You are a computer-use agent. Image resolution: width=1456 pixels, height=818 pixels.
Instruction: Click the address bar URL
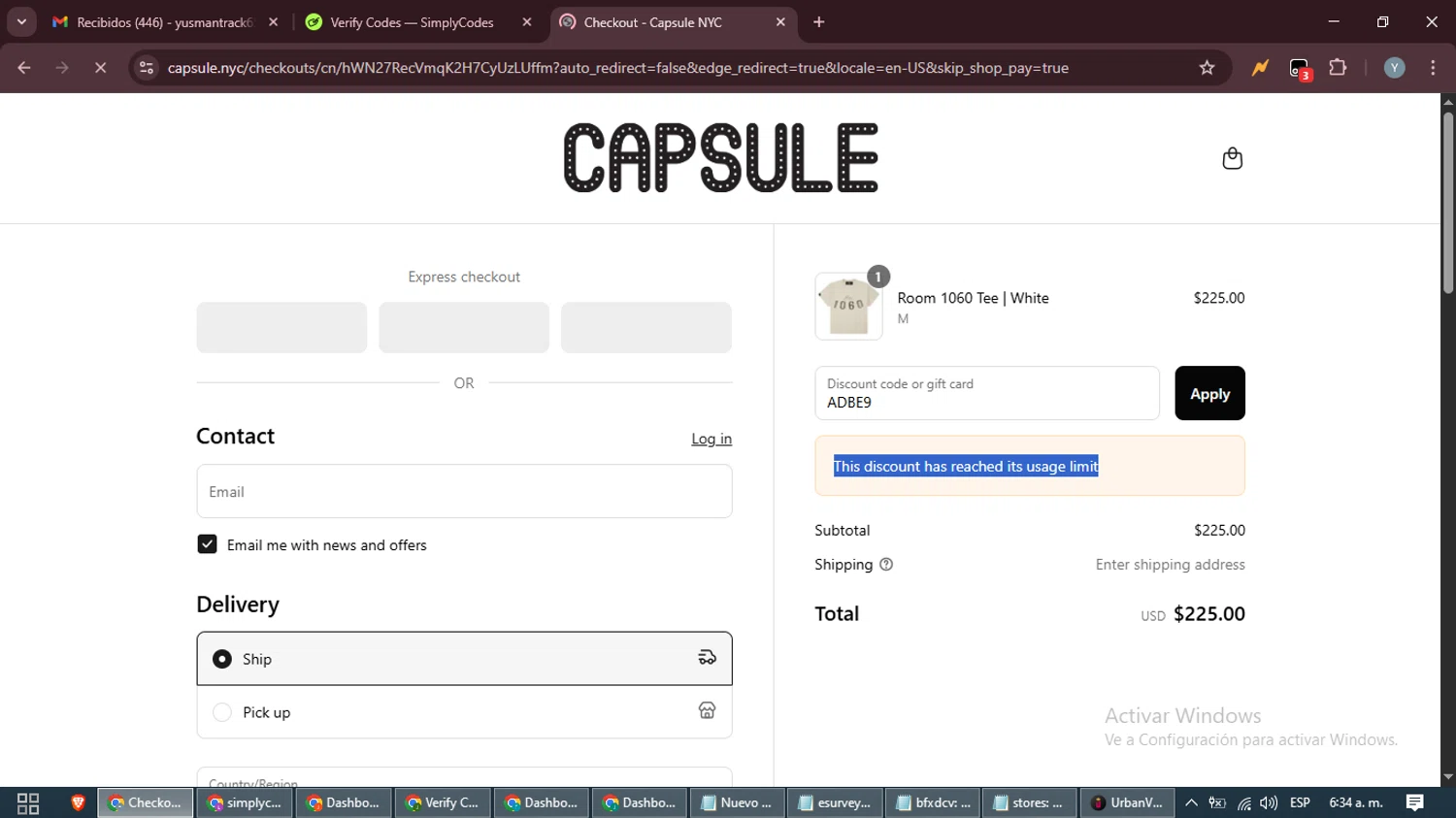(x=617, y=68)
